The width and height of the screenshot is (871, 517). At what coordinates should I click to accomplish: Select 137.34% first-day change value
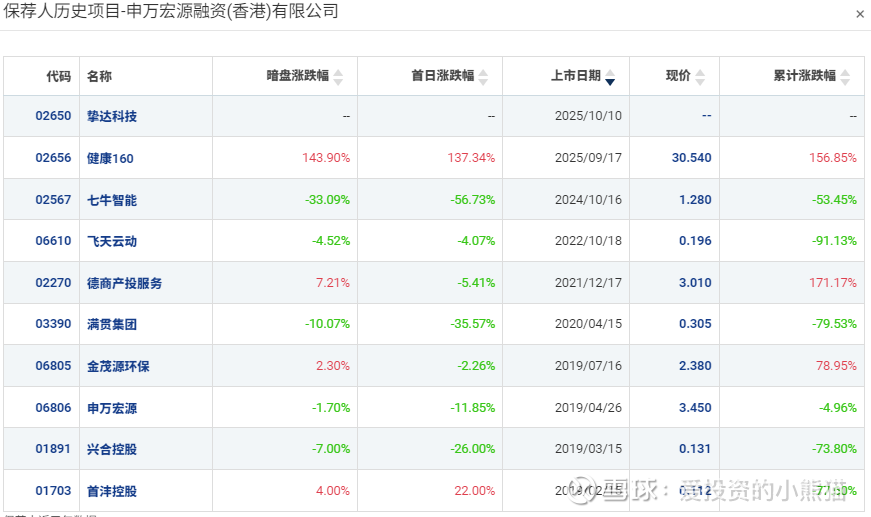471,158
